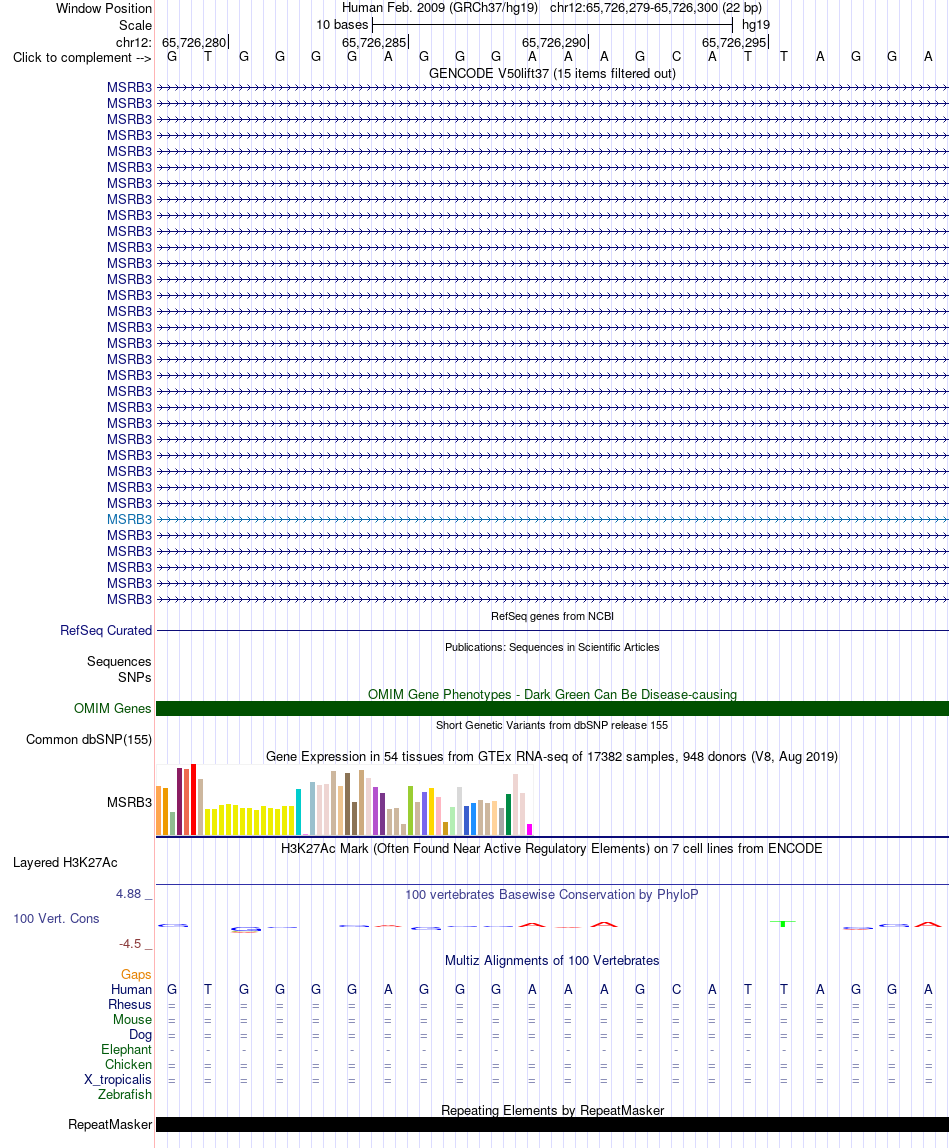Viewport: 950px width, 1148px height.
Task: Select the Dog alignment row label
Action: (x=141, y=1035)
